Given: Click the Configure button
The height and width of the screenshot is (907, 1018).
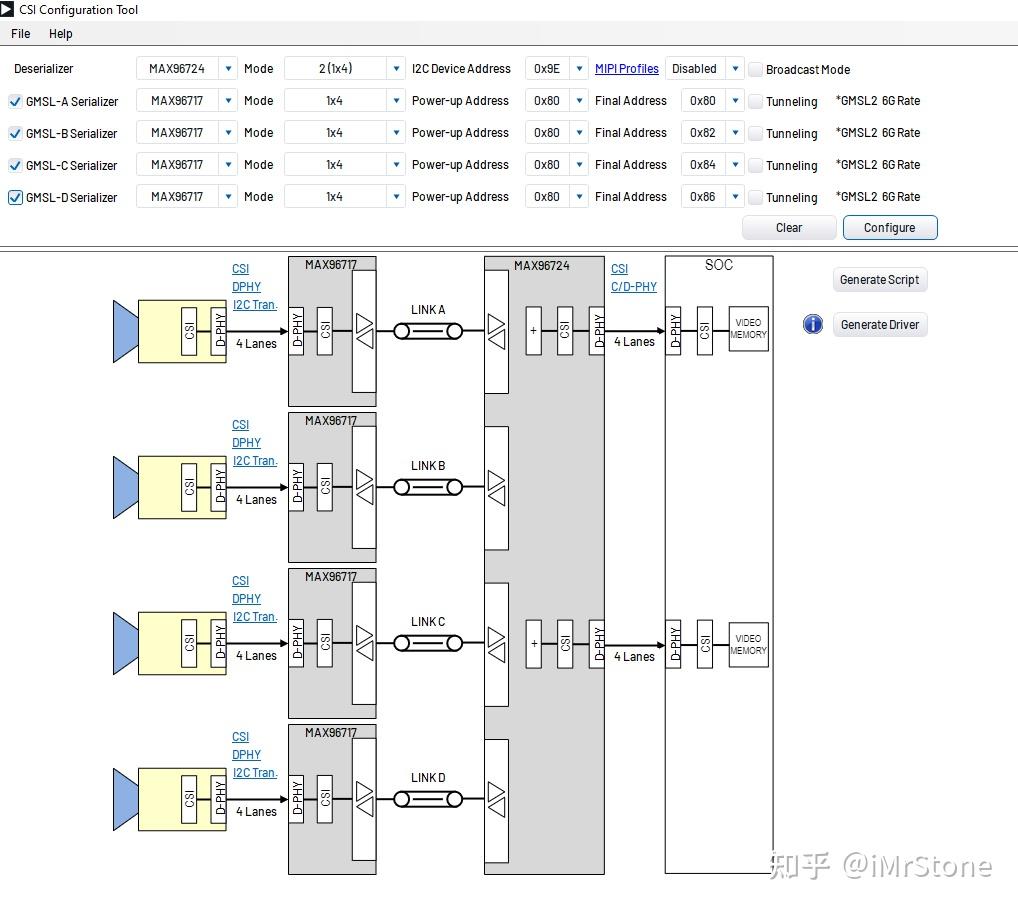Looking at the screenshot, I should [889, 227].
